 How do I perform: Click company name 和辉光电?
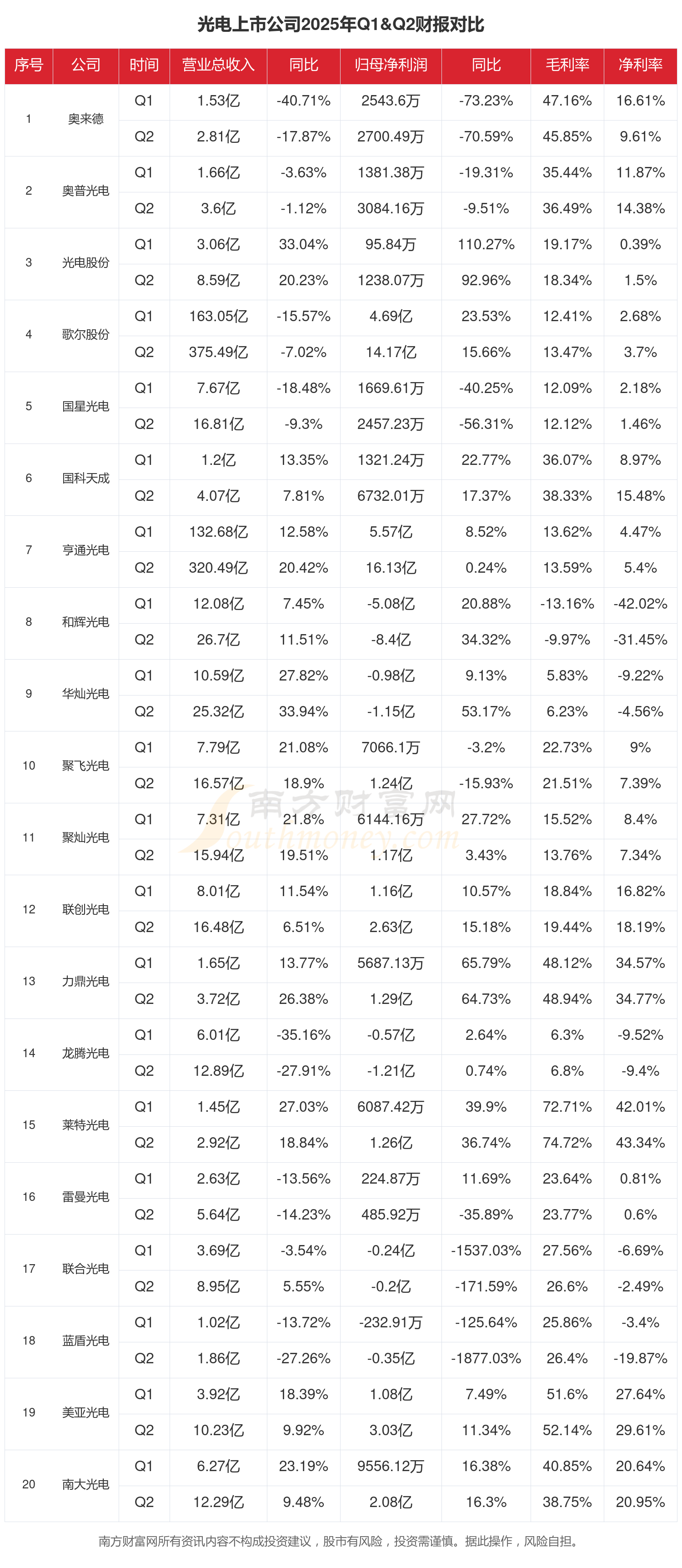pyautogui.click(x=85, y=622)
